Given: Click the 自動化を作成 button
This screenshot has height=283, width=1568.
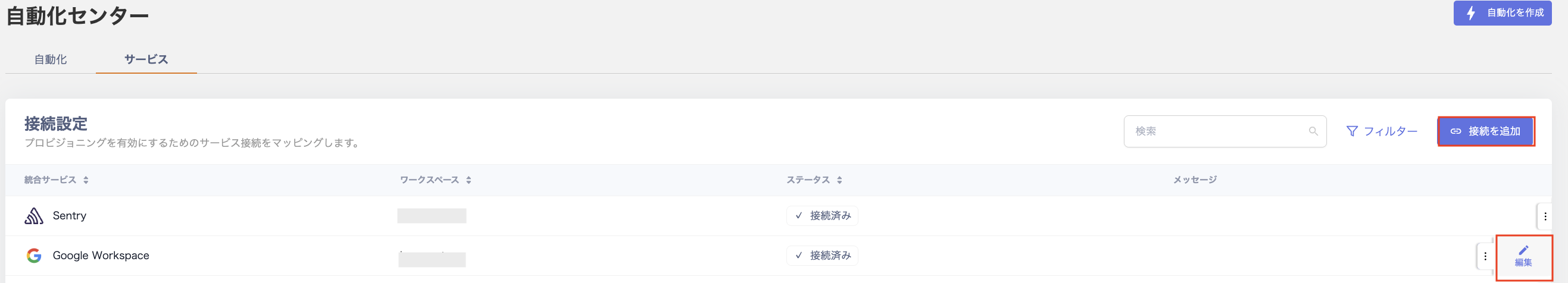Looking at the screenshot, I should tap(1502, 12).
